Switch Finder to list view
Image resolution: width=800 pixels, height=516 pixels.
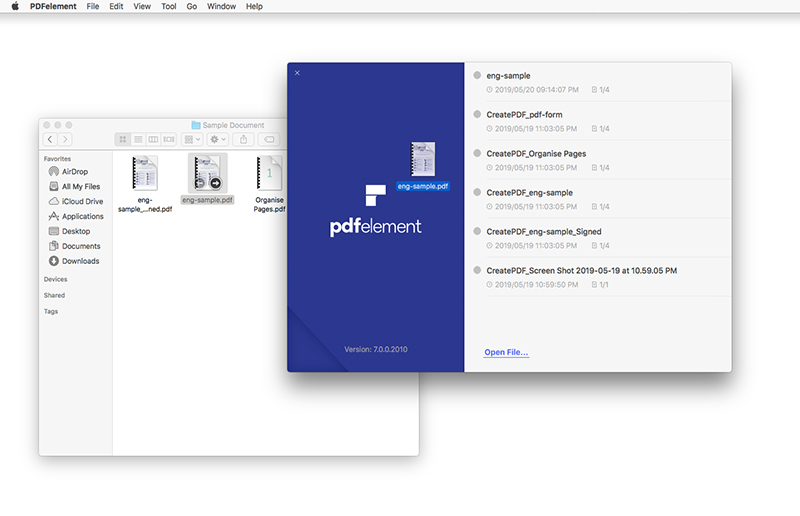tap(138, 139)
